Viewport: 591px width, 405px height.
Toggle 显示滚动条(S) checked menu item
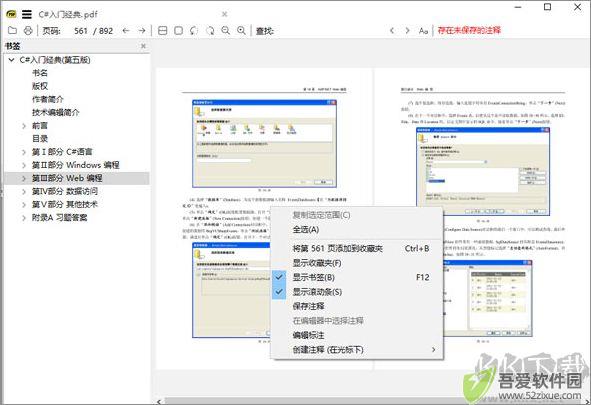357,292
